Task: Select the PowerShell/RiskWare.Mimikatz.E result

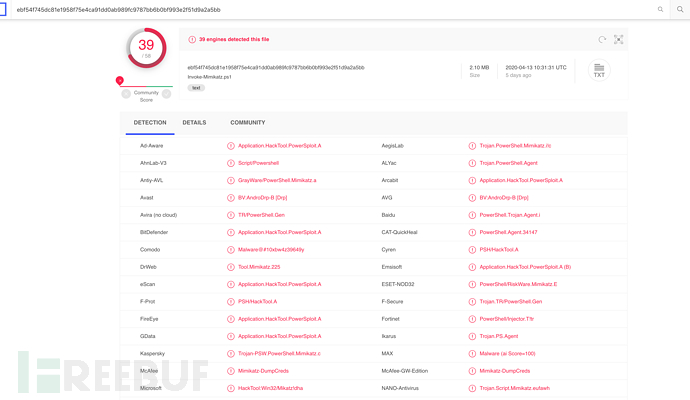Action: click(518, 284)
